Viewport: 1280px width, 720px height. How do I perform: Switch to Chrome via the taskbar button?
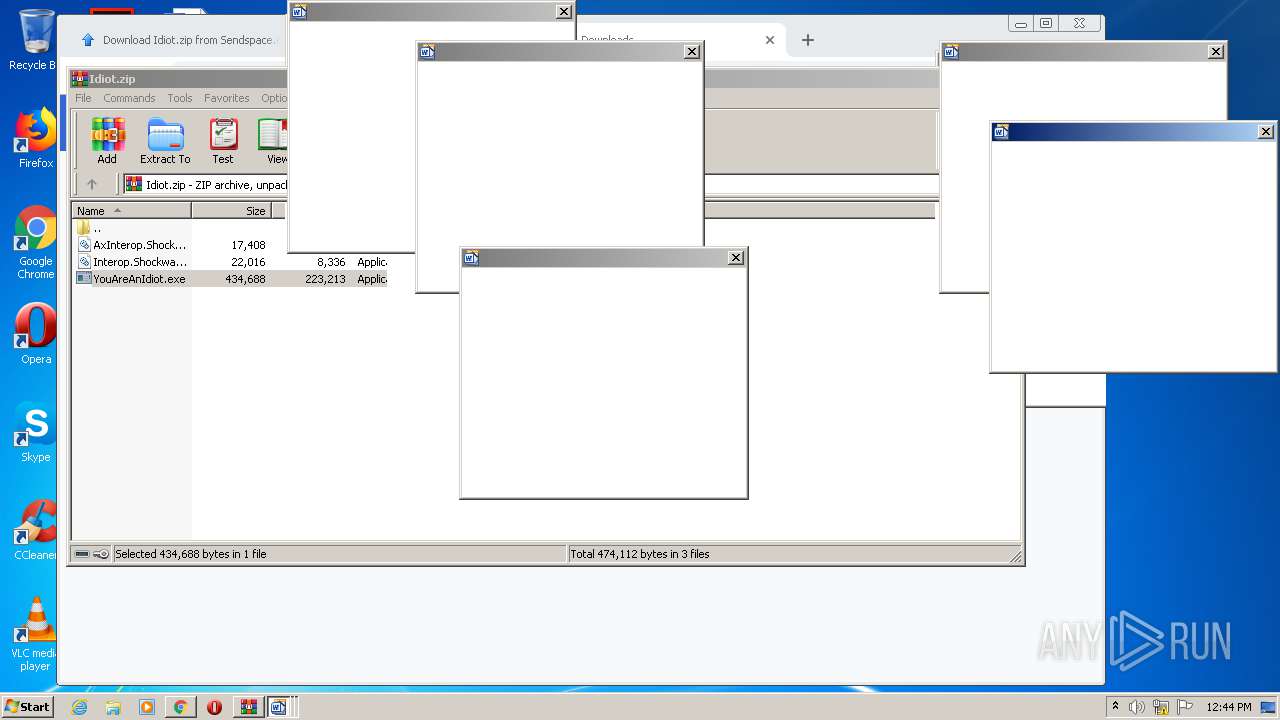[180, 707]
